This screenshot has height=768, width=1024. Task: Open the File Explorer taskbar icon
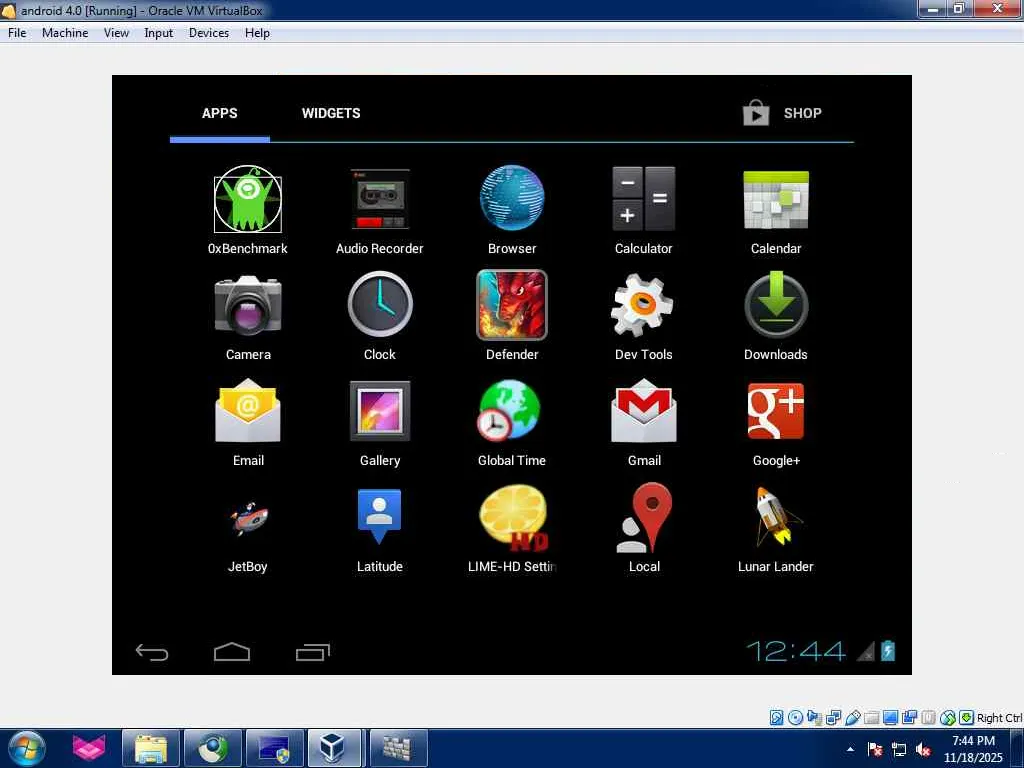coord(151,748)
